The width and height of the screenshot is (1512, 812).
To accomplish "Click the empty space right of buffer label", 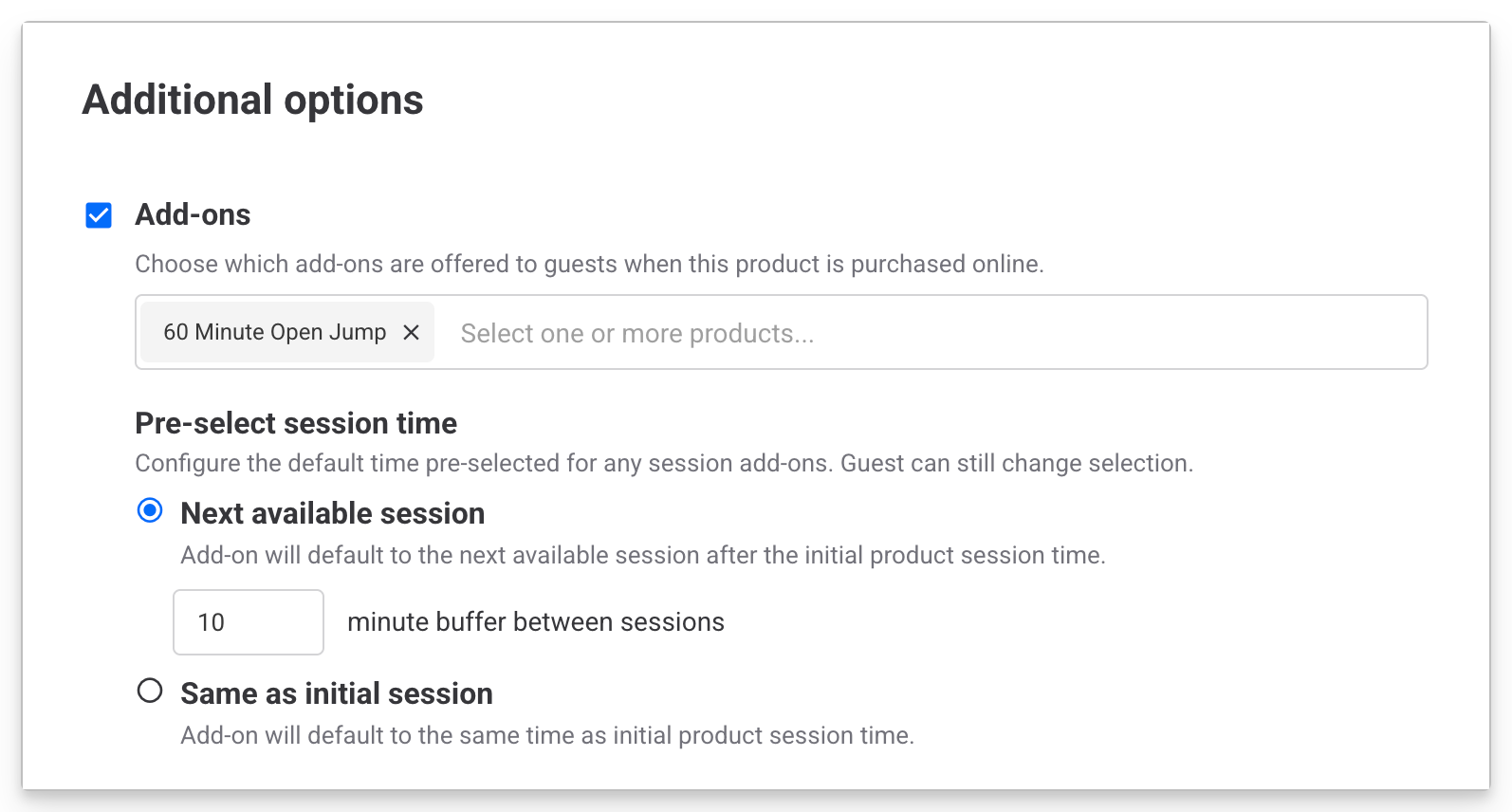I will pos(1043,622).
